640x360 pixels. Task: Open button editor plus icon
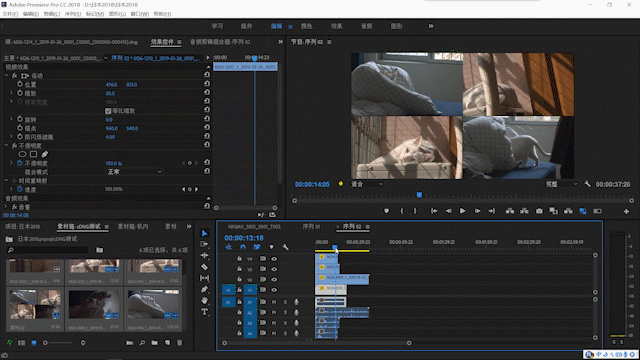(x=626, y=211)
